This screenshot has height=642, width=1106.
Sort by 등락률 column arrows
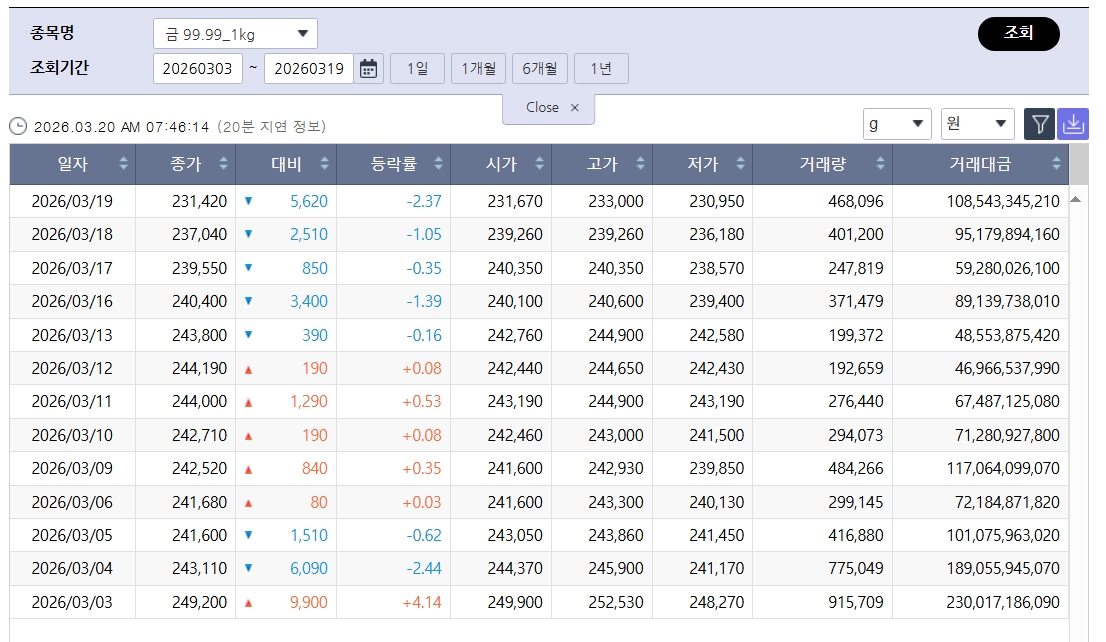pyautogui.click(x=438, y=164)
